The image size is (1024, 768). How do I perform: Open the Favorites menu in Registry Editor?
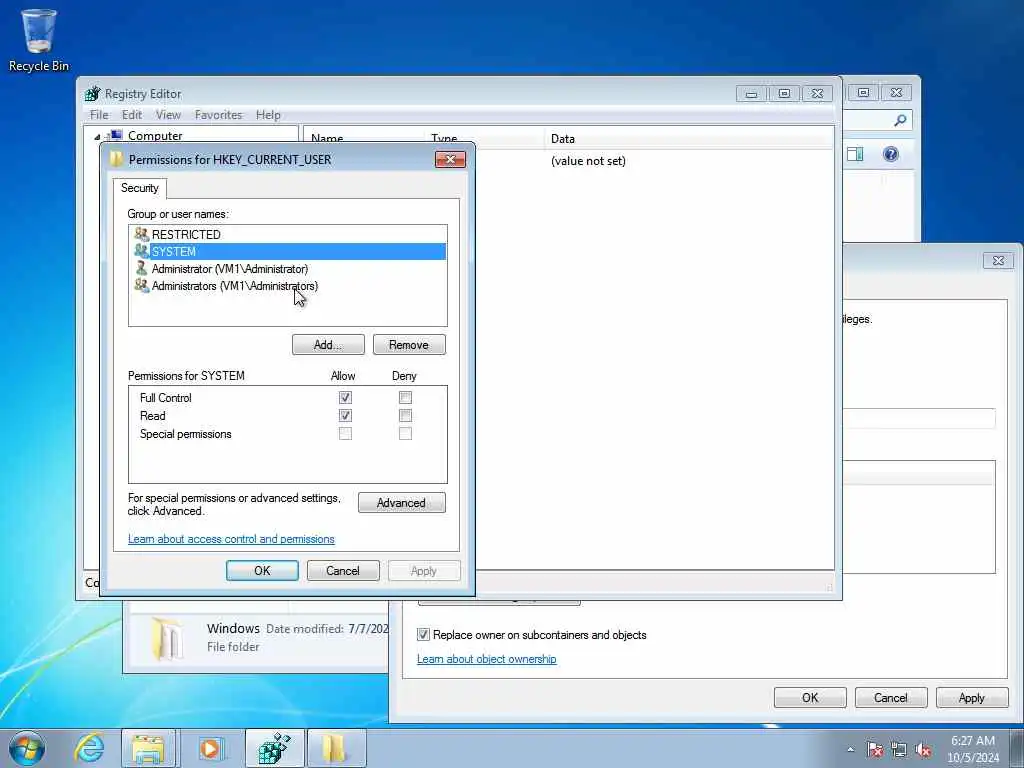click(x=218, y=115)
